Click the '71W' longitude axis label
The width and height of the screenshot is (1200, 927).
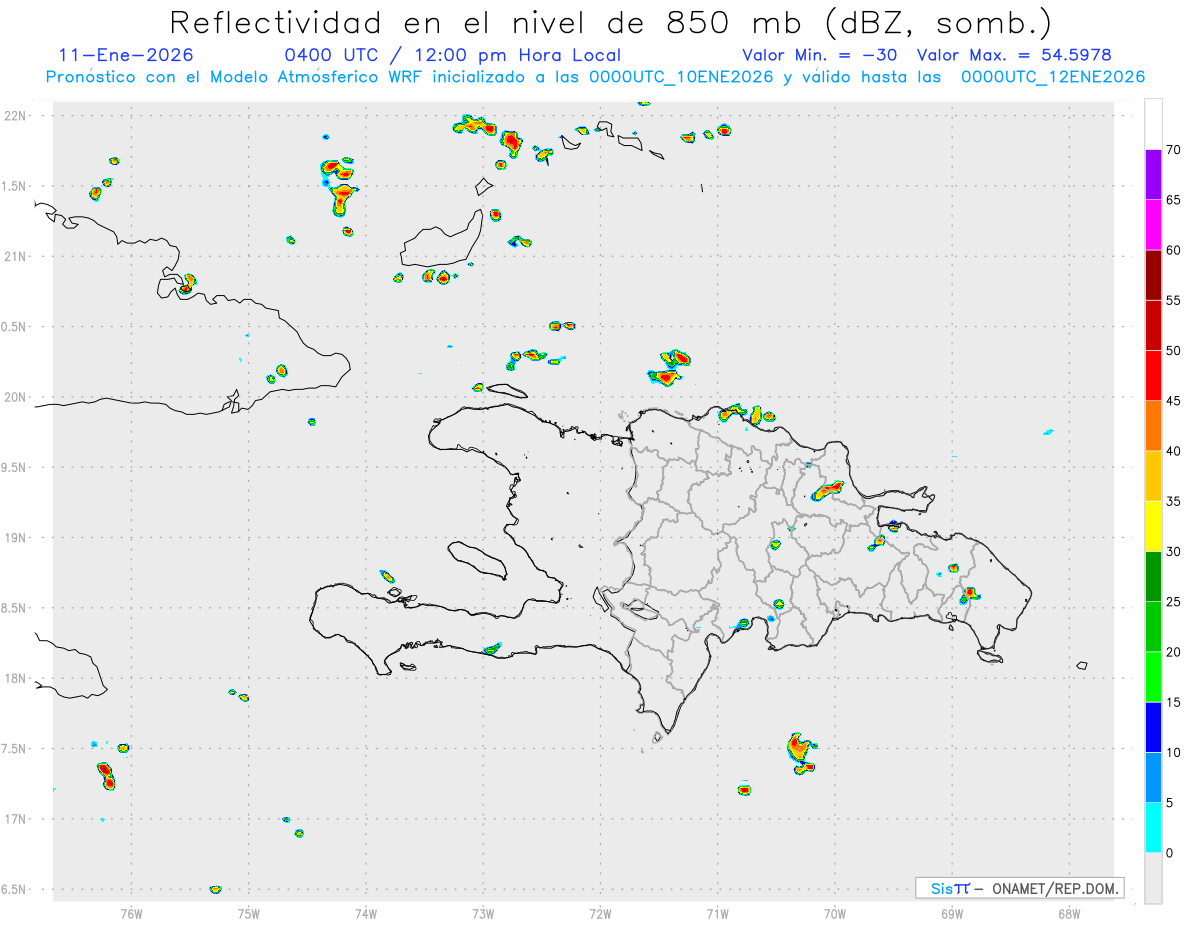[717, 913]
